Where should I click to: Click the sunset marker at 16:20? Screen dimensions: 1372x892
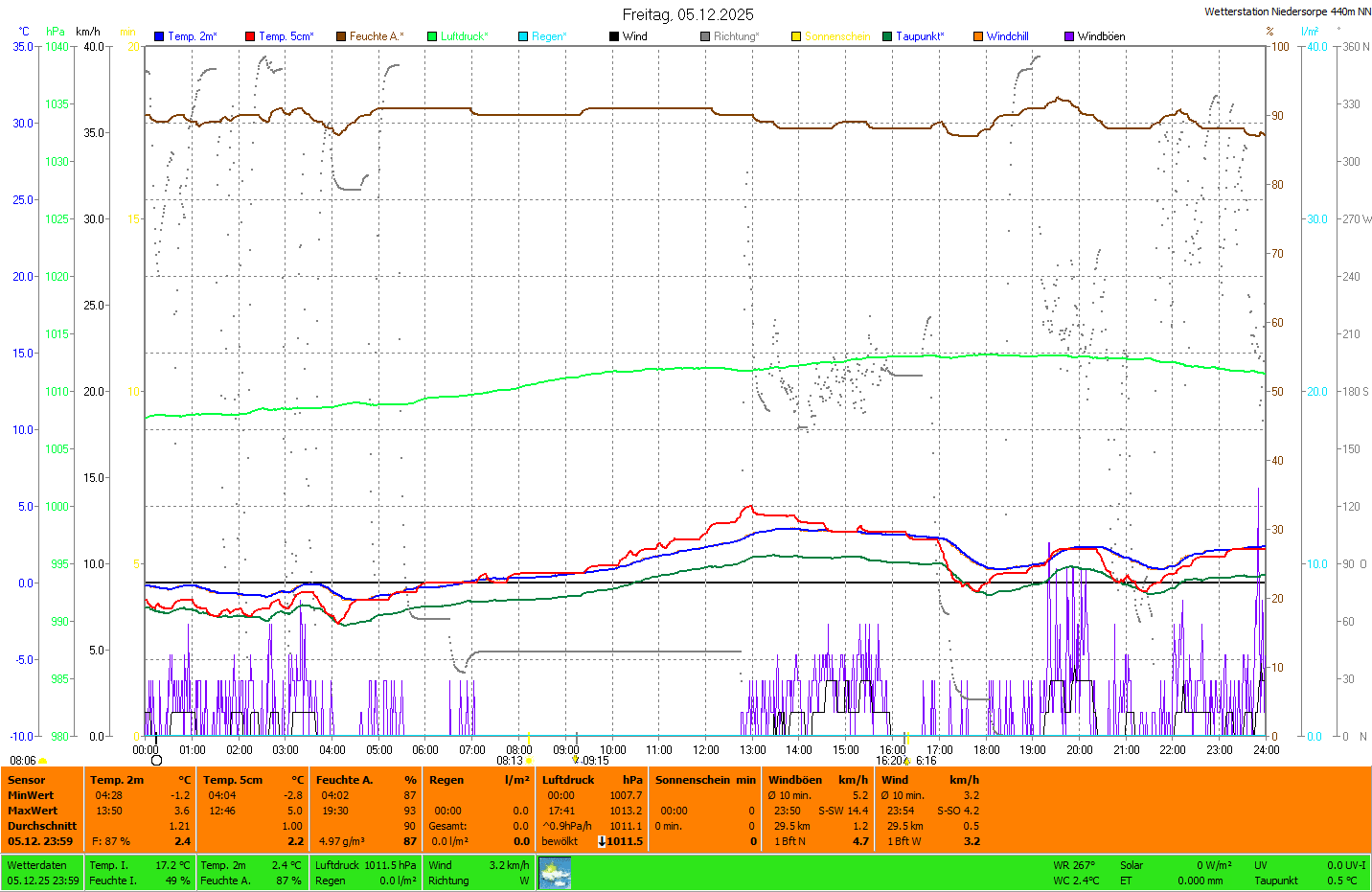tap(906, 761)
